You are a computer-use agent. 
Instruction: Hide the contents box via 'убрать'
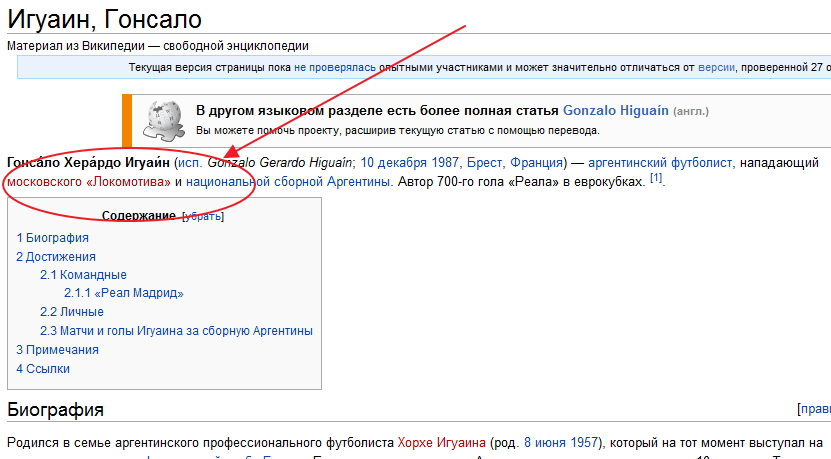(202, 216)
